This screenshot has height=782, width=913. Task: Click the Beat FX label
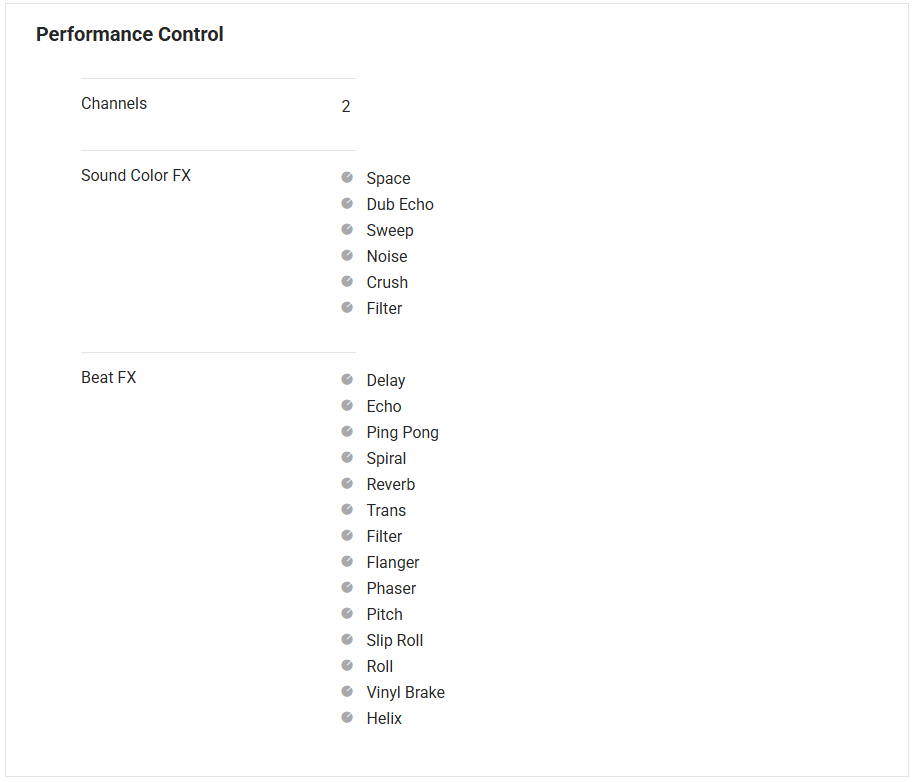[x=108, y=378]
